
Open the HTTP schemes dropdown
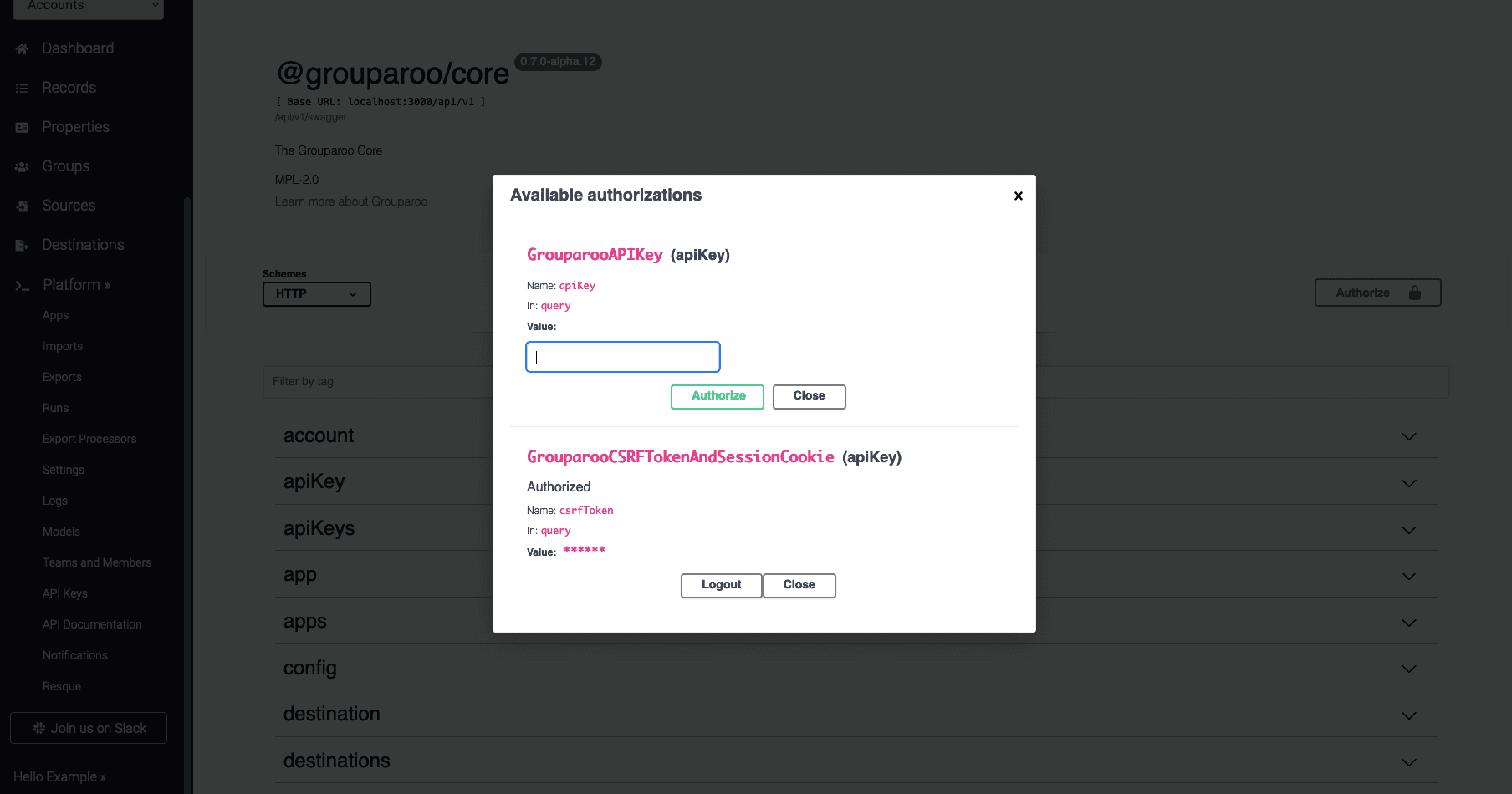317,294
